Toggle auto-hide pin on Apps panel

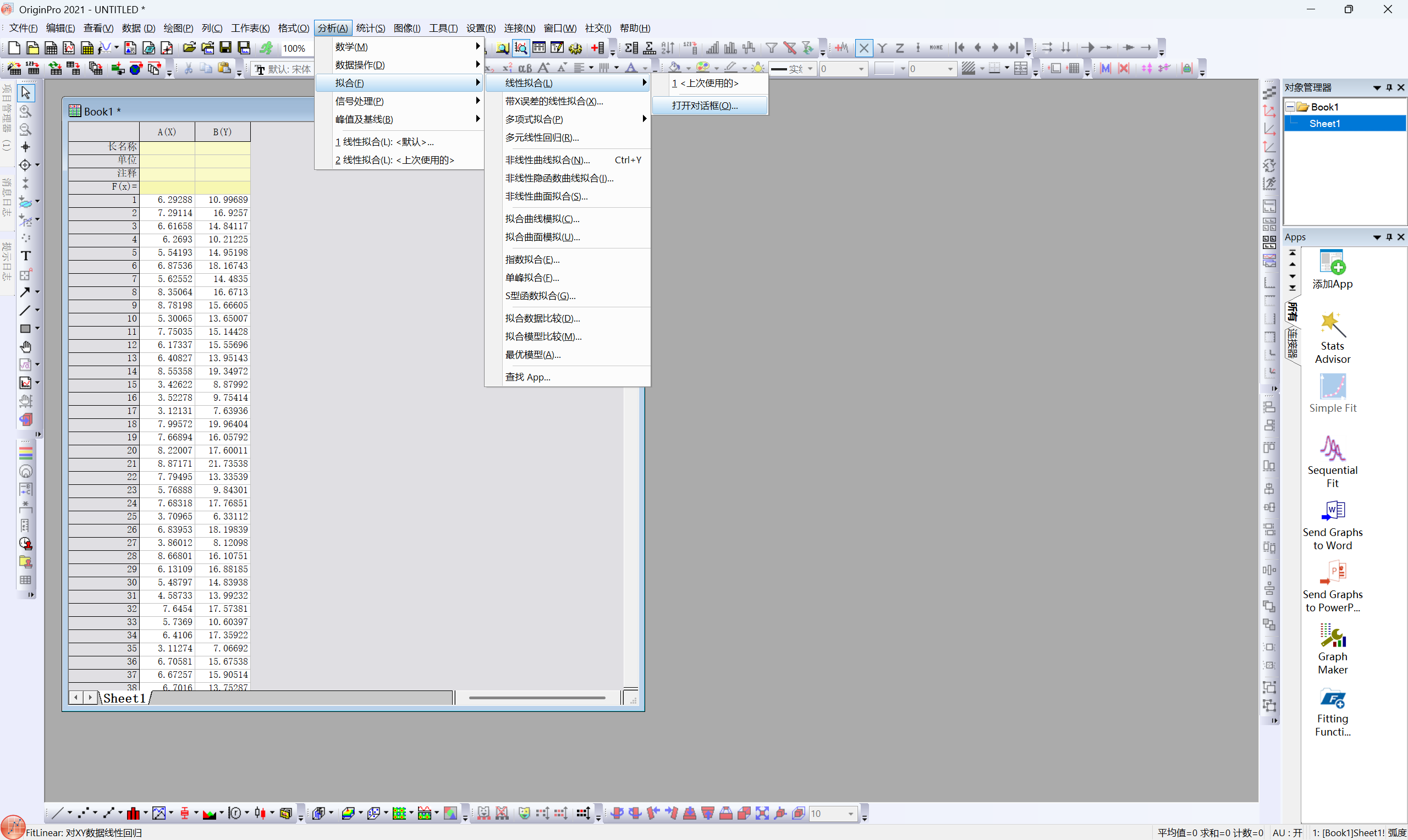[1389, 237]
